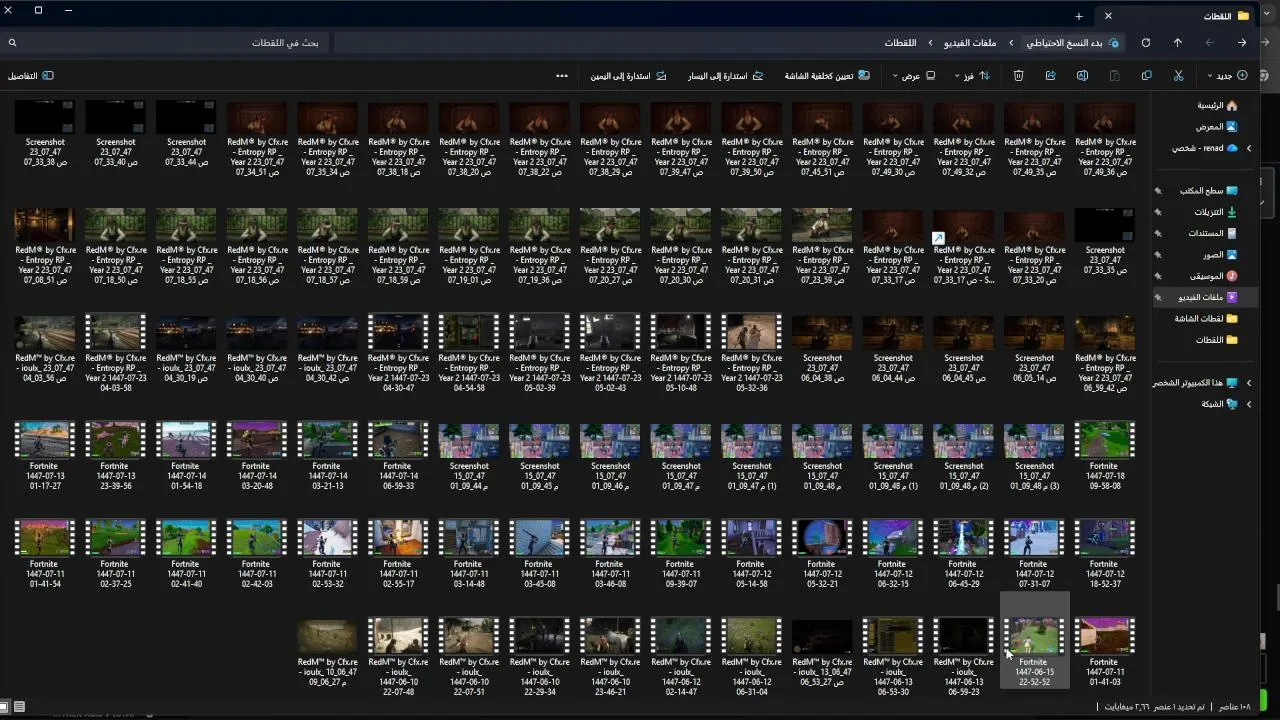Click the Forward arrow navigation icon

1210,43
